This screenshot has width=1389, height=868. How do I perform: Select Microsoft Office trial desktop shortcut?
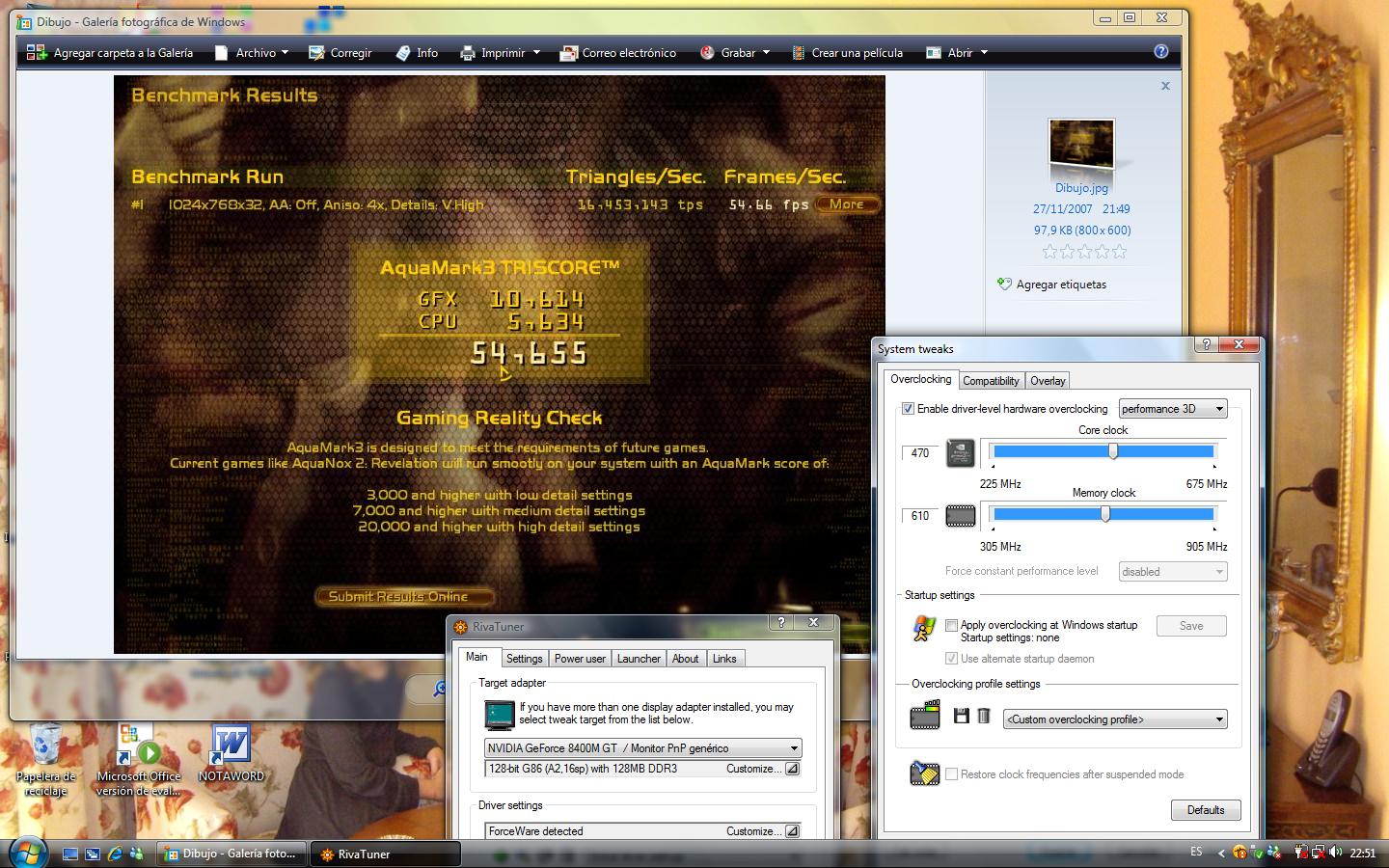tap(139, 761)
